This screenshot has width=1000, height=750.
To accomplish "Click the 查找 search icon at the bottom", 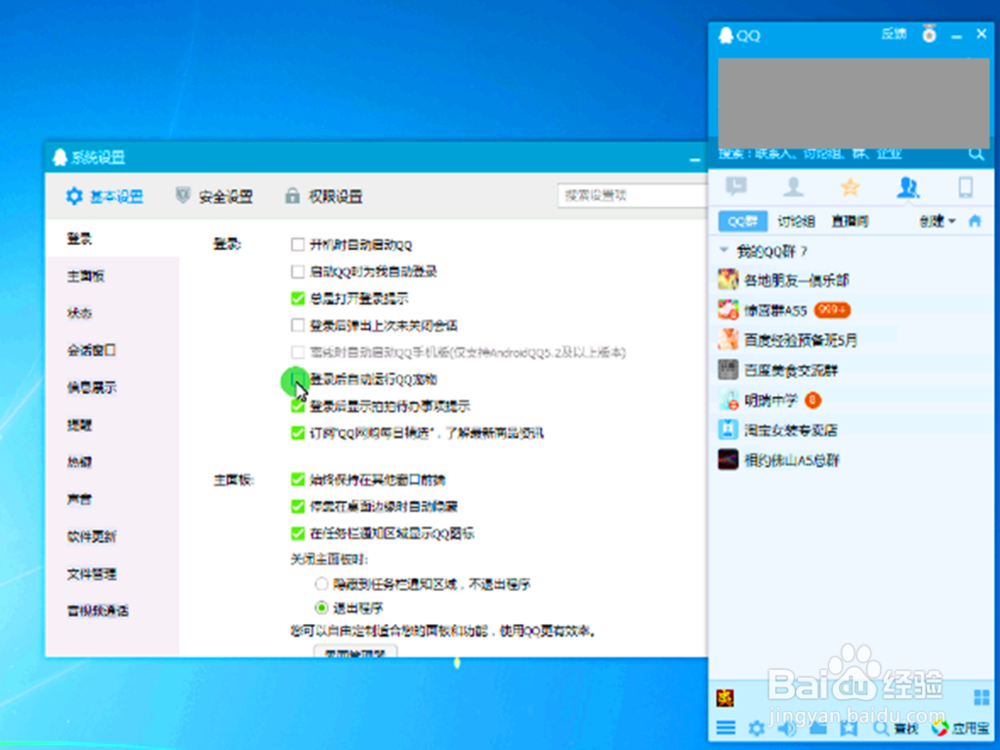I will point(896,728).
